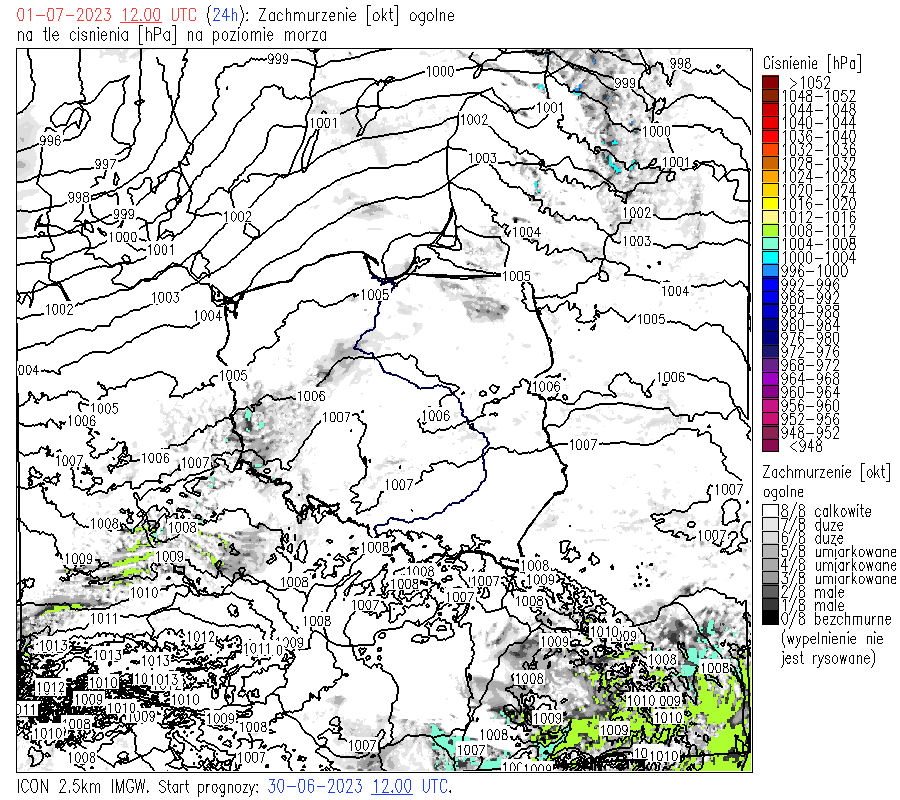Select the 1032-1036 hPa orange swatch
The image size is (900, 800).
770,150
